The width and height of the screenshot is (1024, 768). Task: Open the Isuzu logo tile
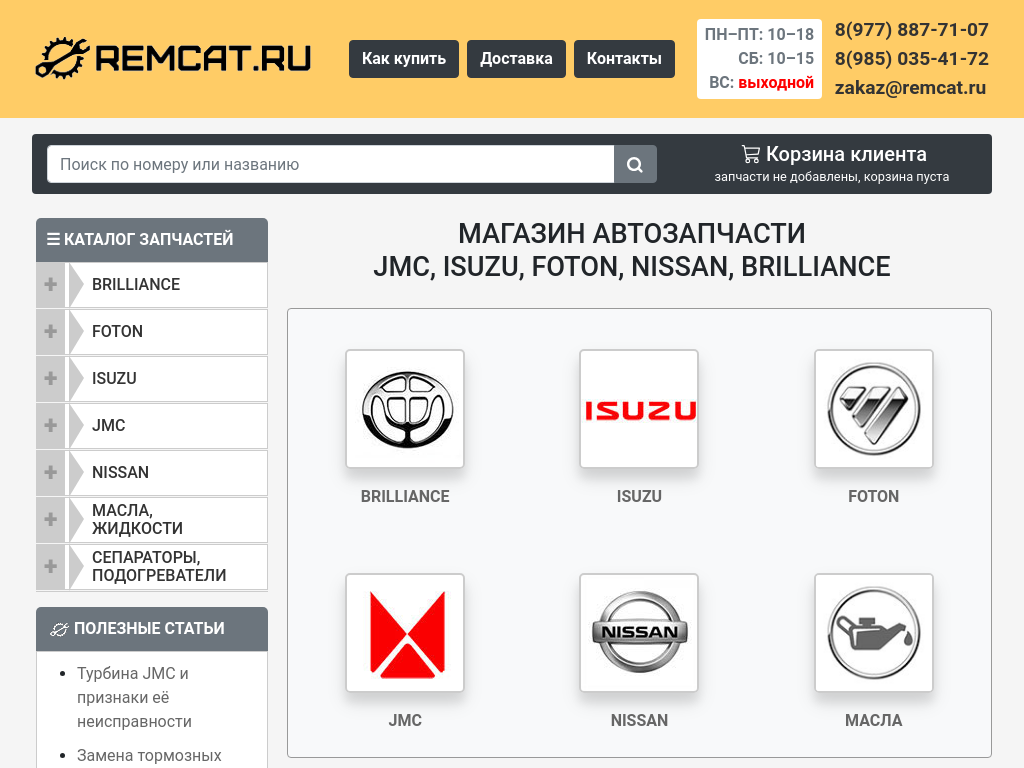(x=639, y=409)
